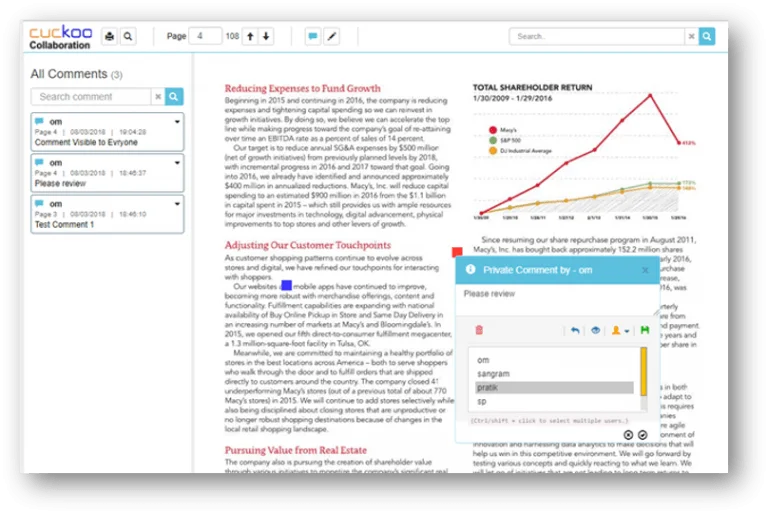Run document search with blue search button
Image resolution: width=768 pixels, height=513 pixels.
tap(707, 36)
